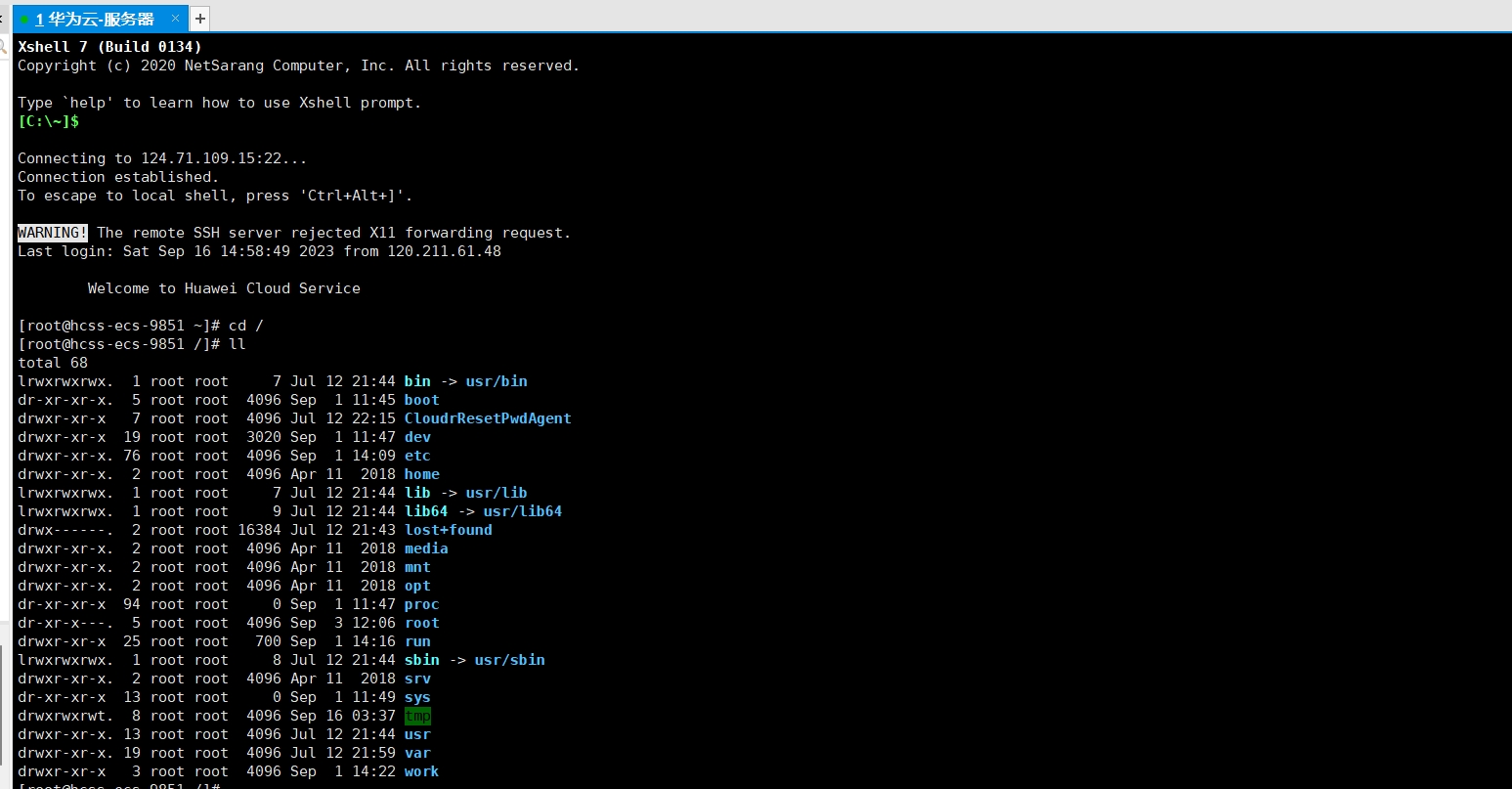Click the var directory name
The width and height of the screenshot is (1512, 789).
pyautogui.click(x=417, y=753)
